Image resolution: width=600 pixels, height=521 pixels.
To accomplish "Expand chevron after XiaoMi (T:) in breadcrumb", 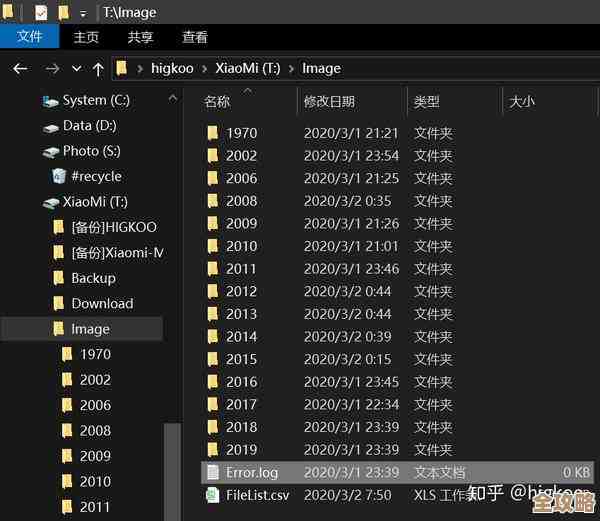I will pyautogui.click(x=291, y=69).
